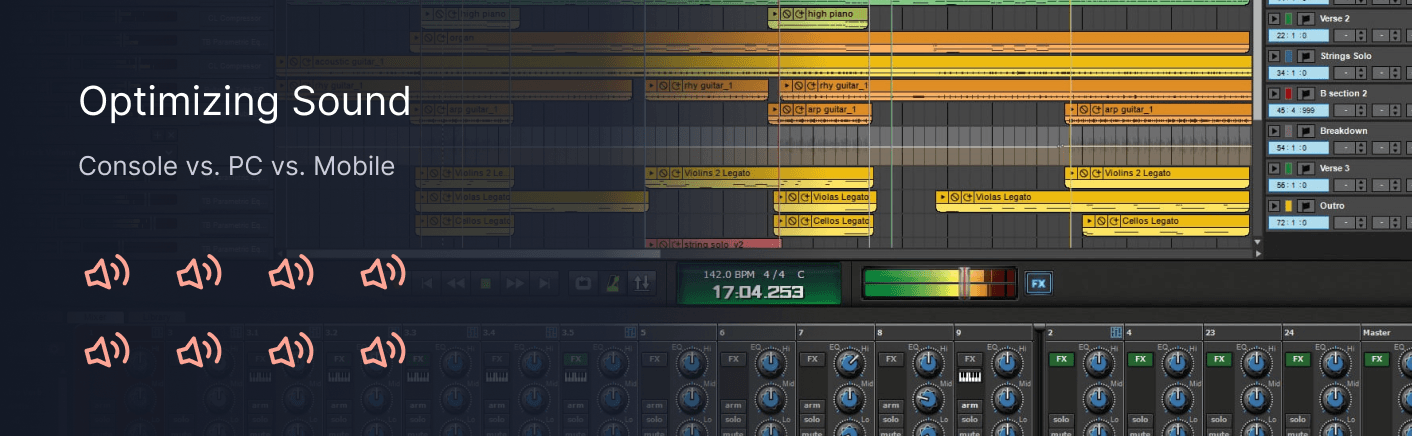The image size is (1412, 436).
Task: Click the flag icon on Breakdown row
Action: (x=1306, y=131)
